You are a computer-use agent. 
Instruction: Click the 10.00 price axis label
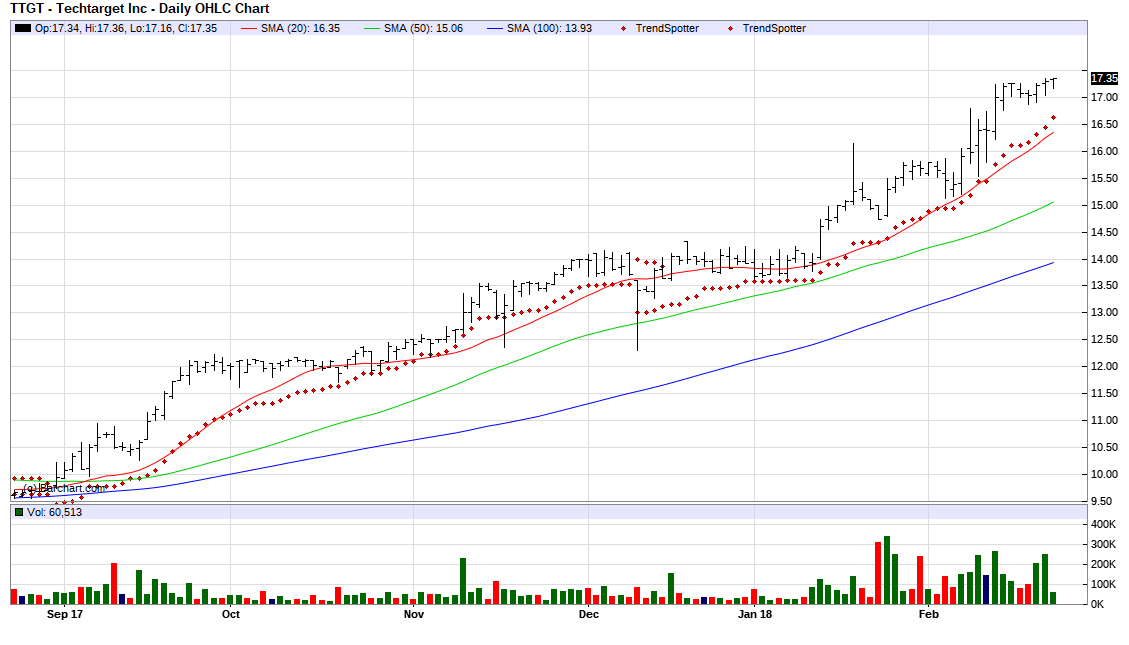[x=1105, y=474]
